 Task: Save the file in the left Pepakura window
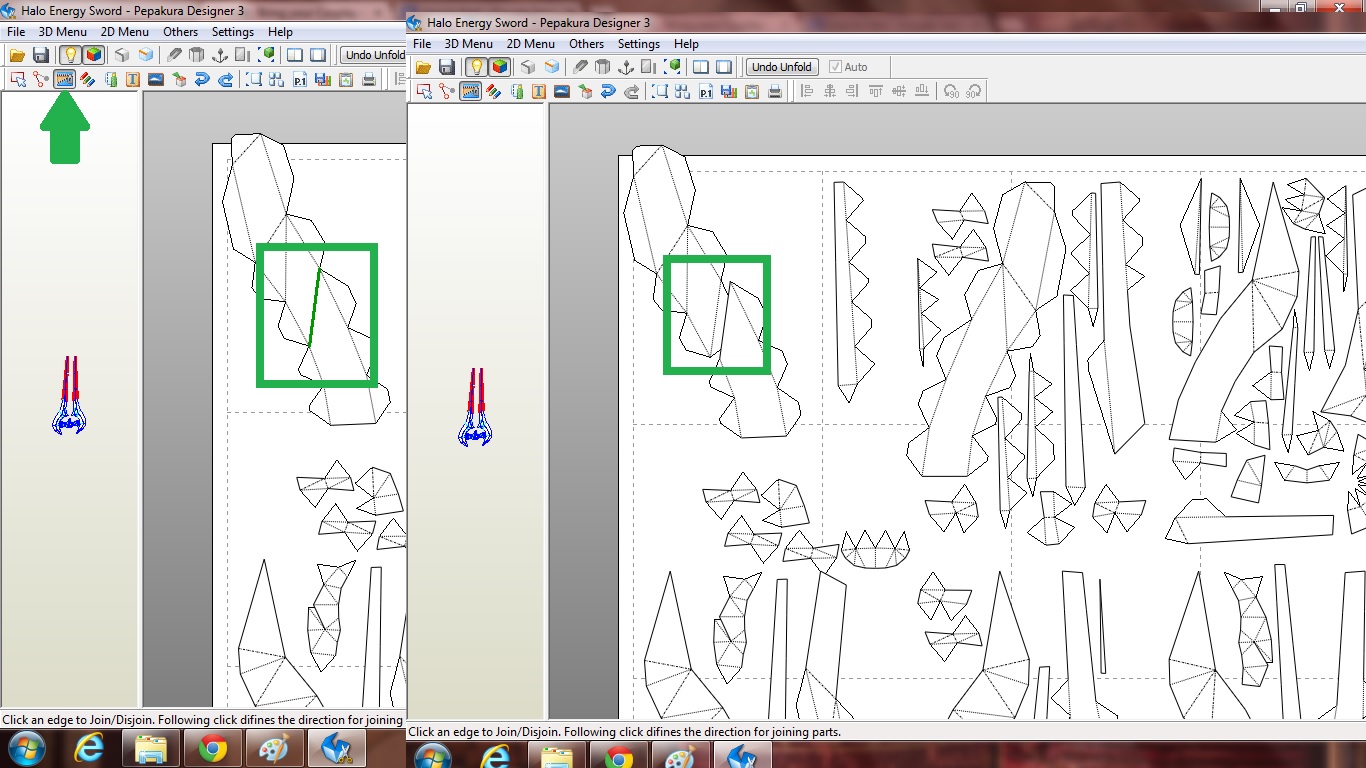(x=41, y=55)
